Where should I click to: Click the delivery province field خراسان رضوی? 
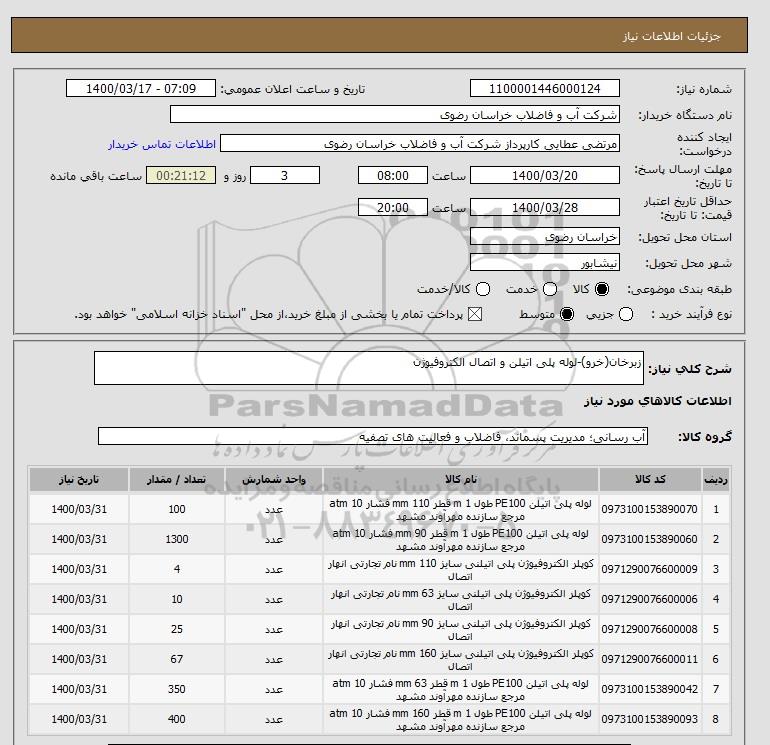pyautogui.click(x=545, y=237)
